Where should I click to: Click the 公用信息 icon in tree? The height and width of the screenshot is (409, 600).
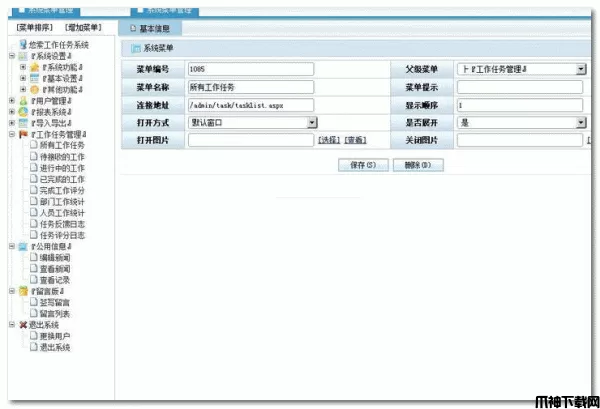click(22, 246)
